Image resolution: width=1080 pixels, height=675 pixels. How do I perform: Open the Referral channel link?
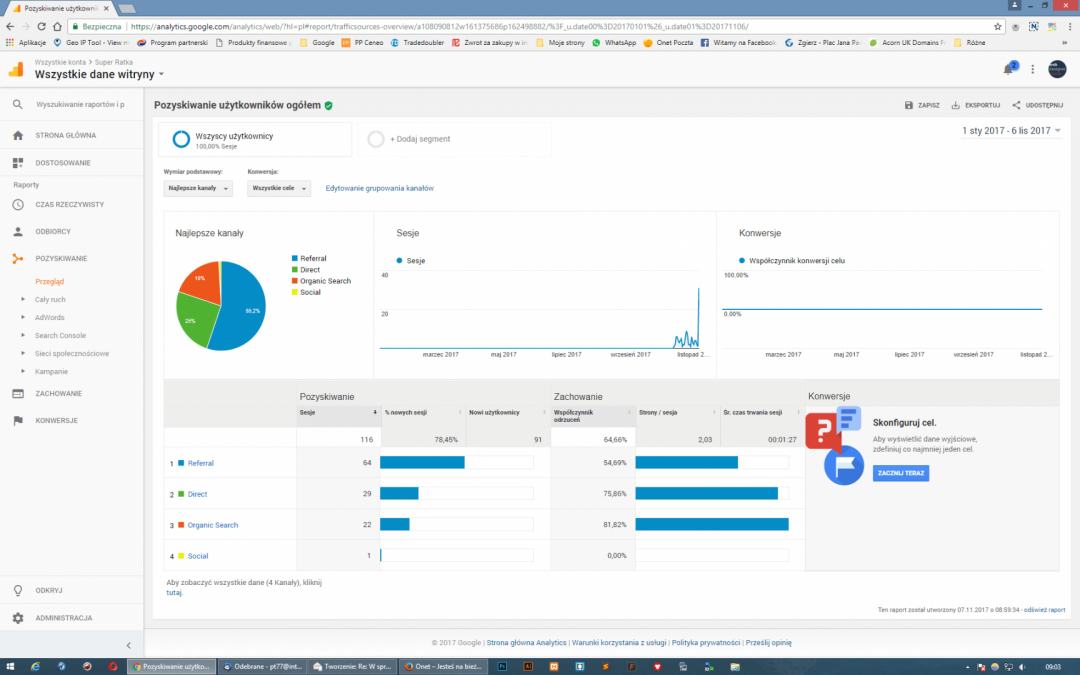(200, 463)
